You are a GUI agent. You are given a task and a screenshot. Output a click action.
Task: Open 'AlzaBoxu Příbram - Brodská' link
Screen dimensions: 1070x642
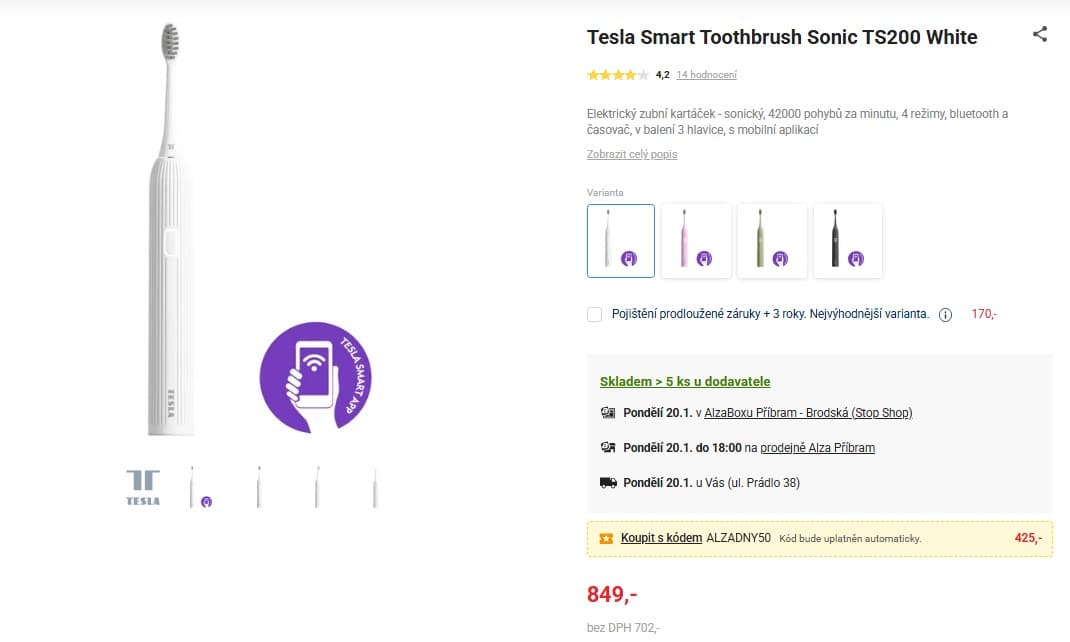pos(808,412)
